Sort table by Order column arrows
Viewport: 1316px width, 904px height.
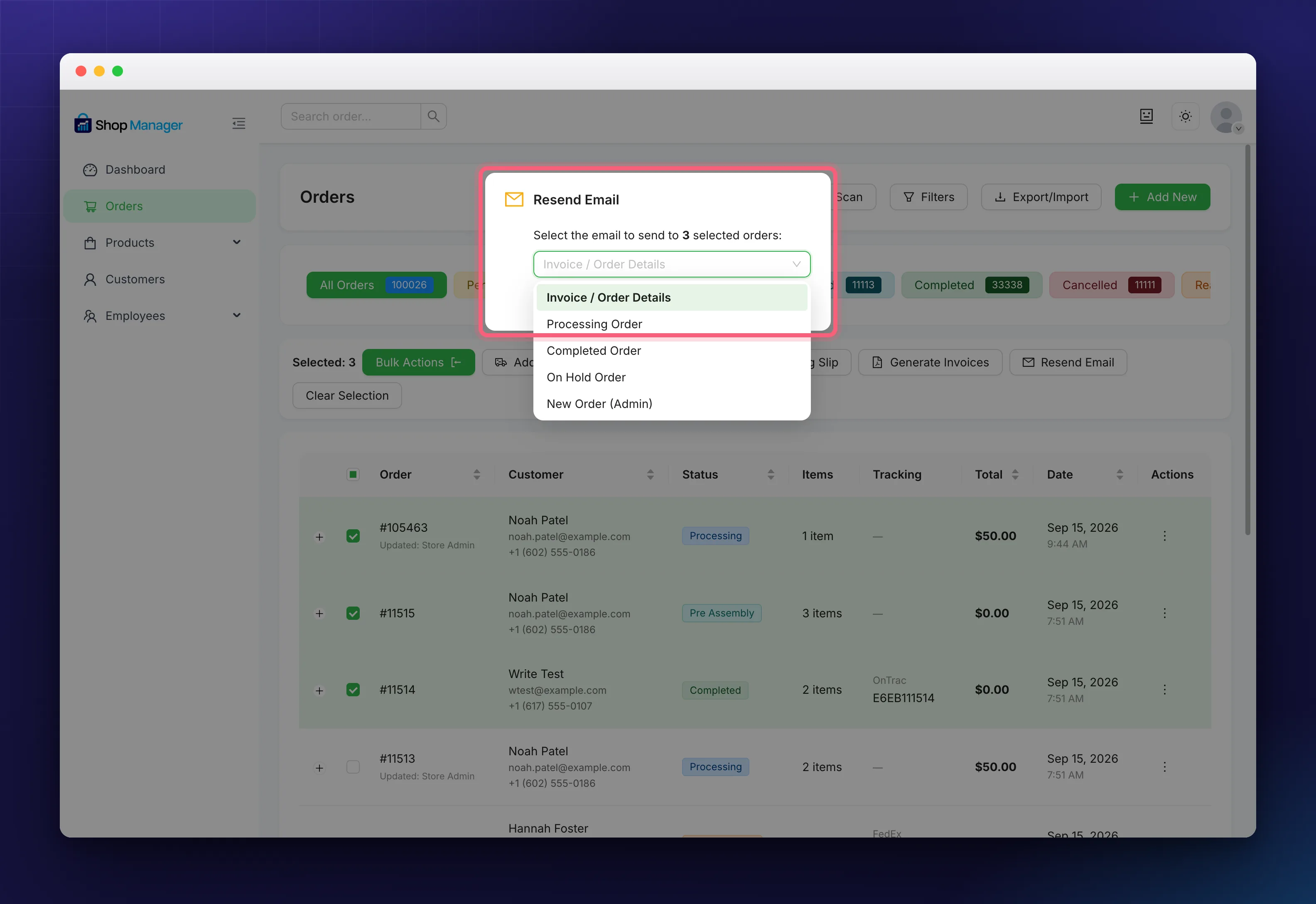coord(477,475)
